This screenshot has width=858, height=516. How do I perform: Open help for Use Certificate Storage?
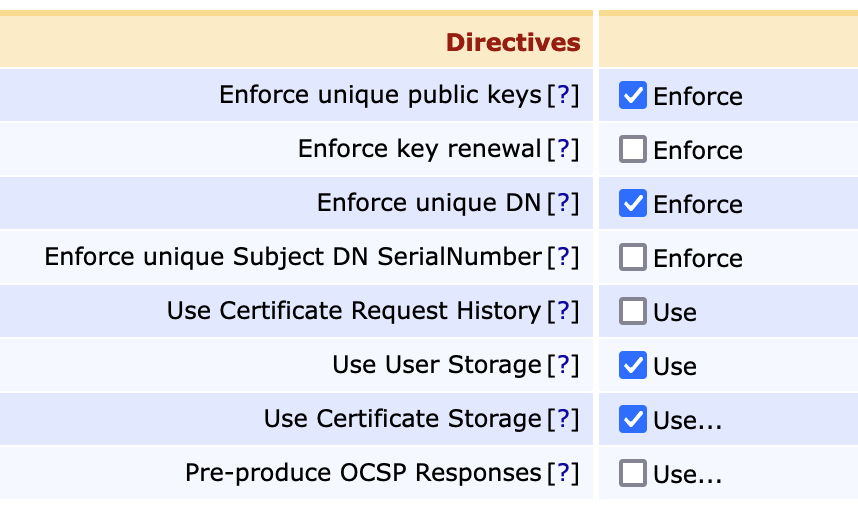[x=563, y=420]
